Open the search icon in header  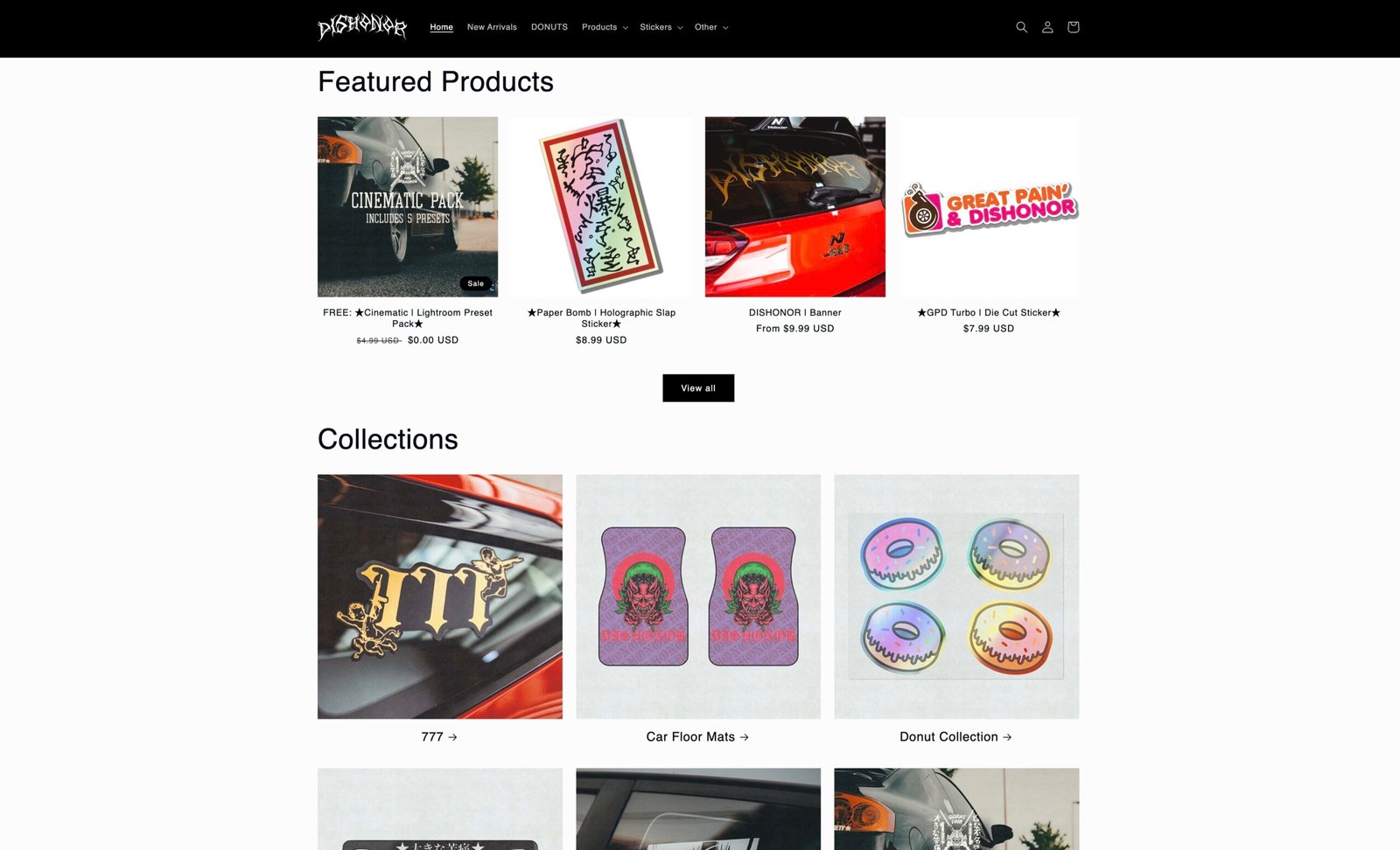pos(1021,27)
